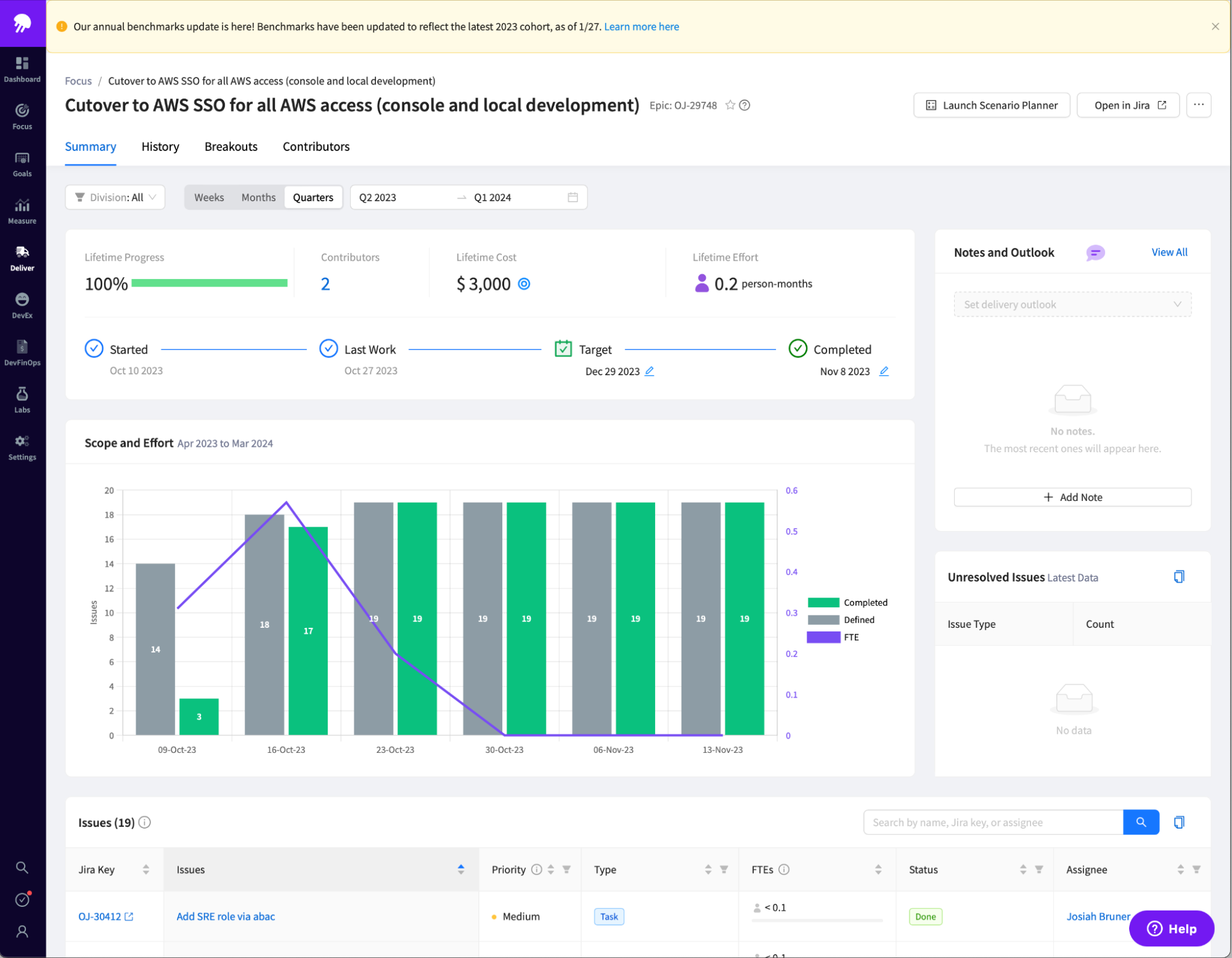Focus the issues search input field
Viewport: 1232px width, 958px height.
coord(992,822)
